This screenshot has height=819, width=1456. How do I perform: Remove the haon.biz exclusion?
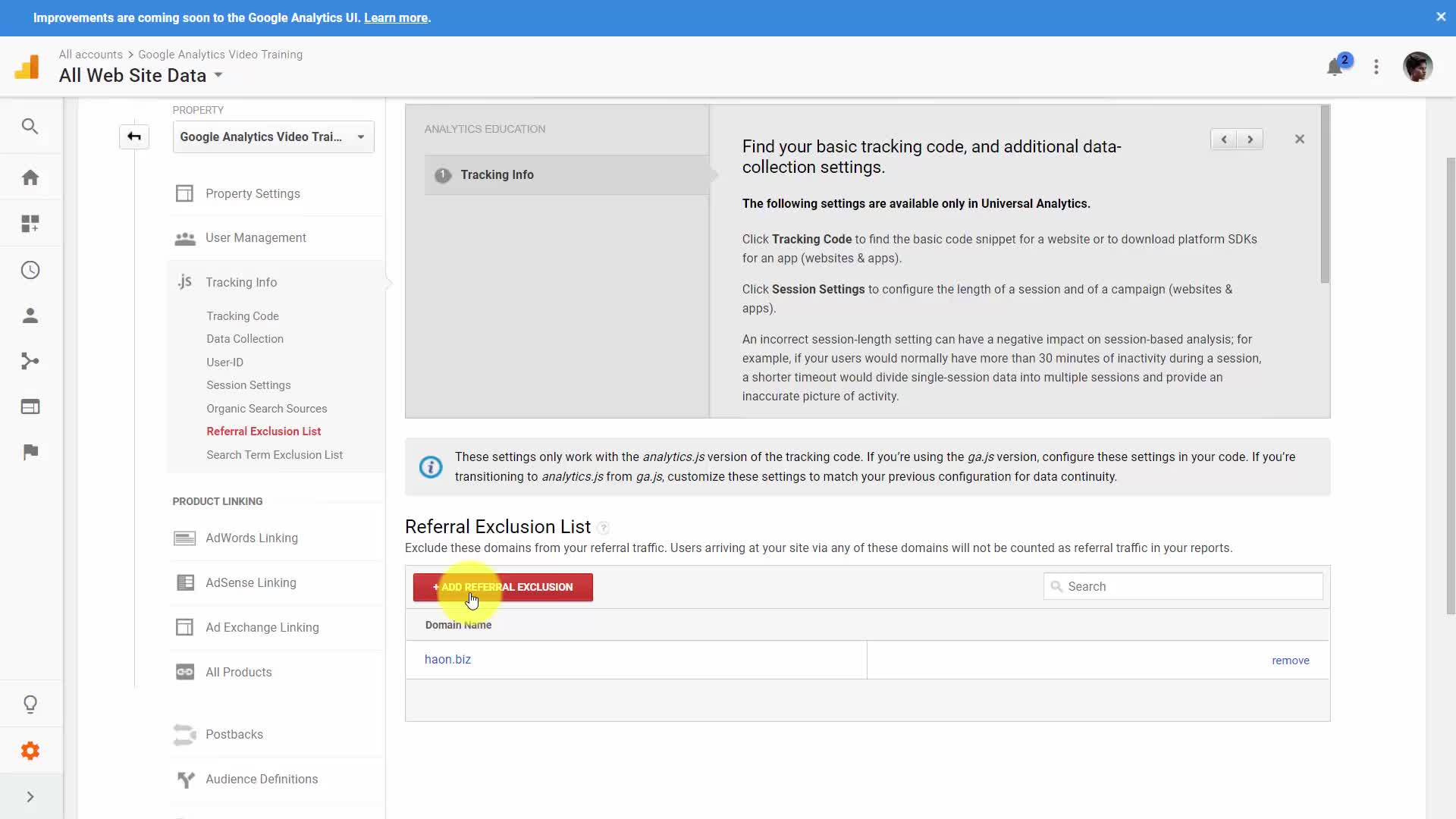click(1291, 661)
